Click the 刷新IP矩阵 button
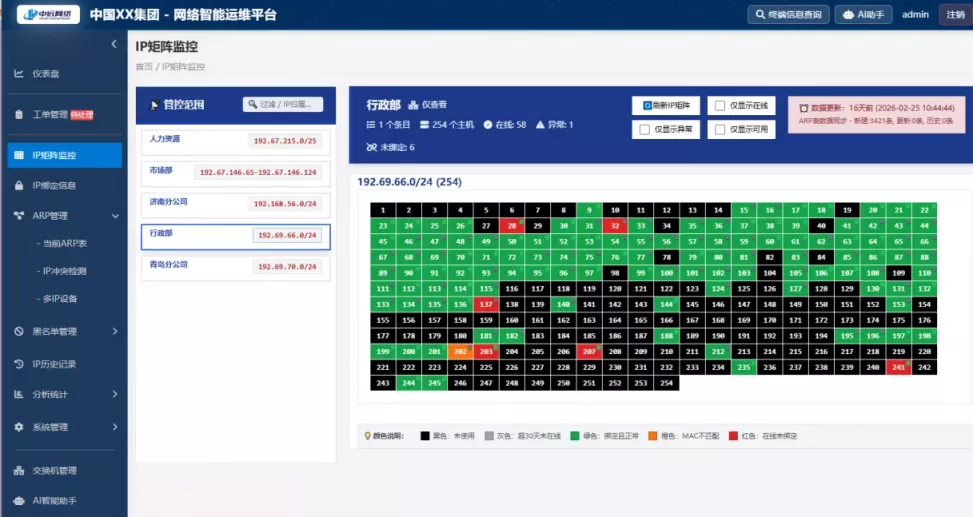 tap(667, 105)
